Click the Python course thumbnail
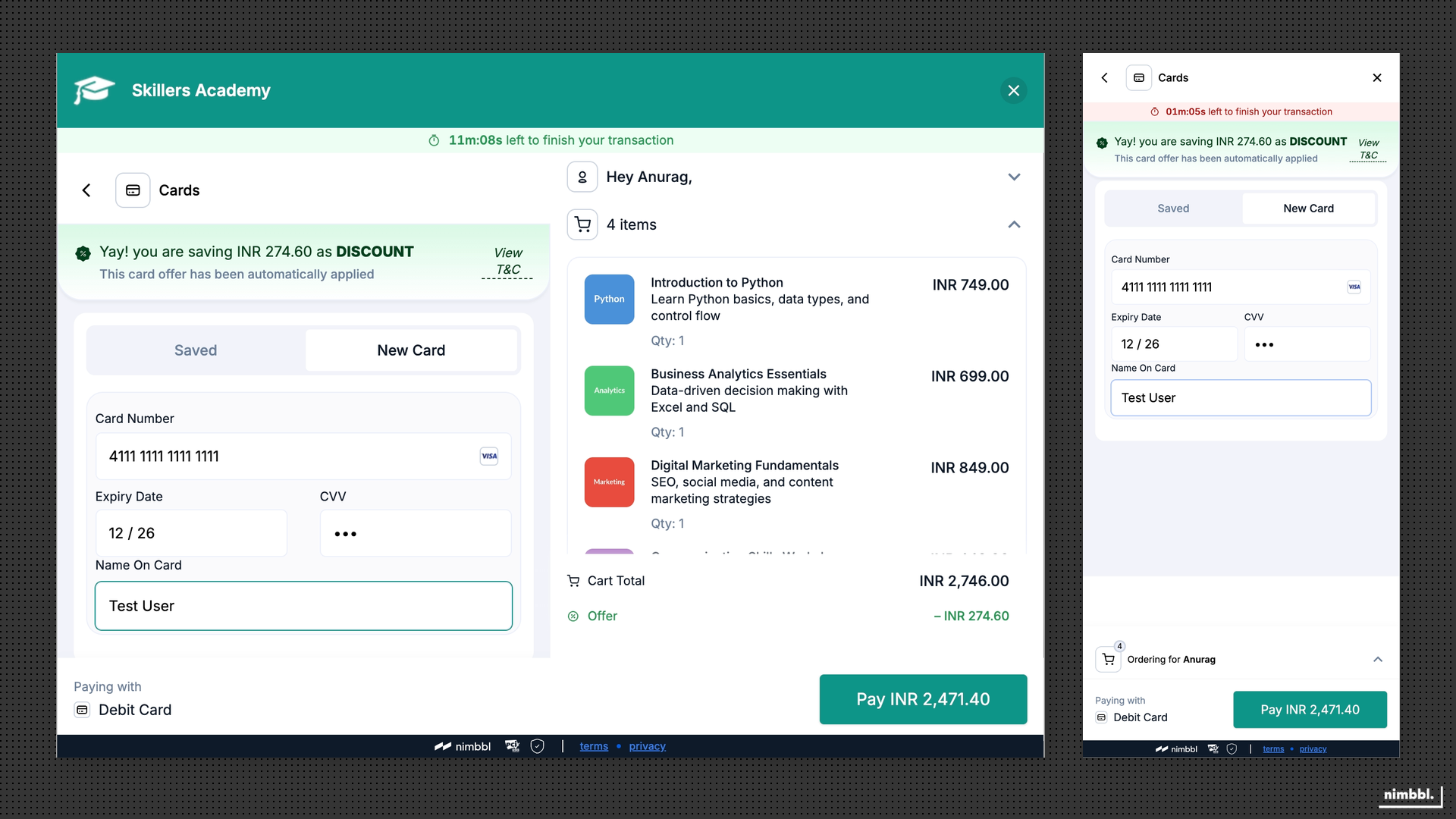The width and height of the screenshot is (1456, 819). click(609, 299)
